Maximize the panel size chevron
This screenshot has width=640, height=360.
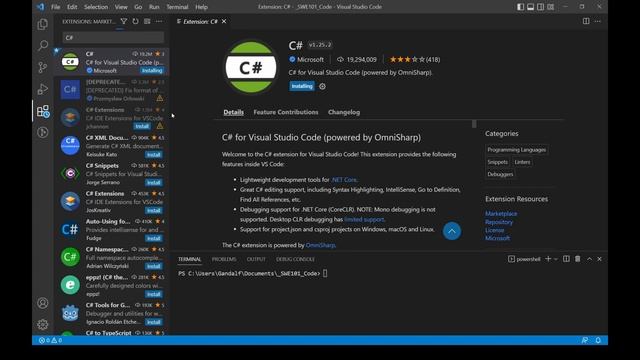coord(589,259)
